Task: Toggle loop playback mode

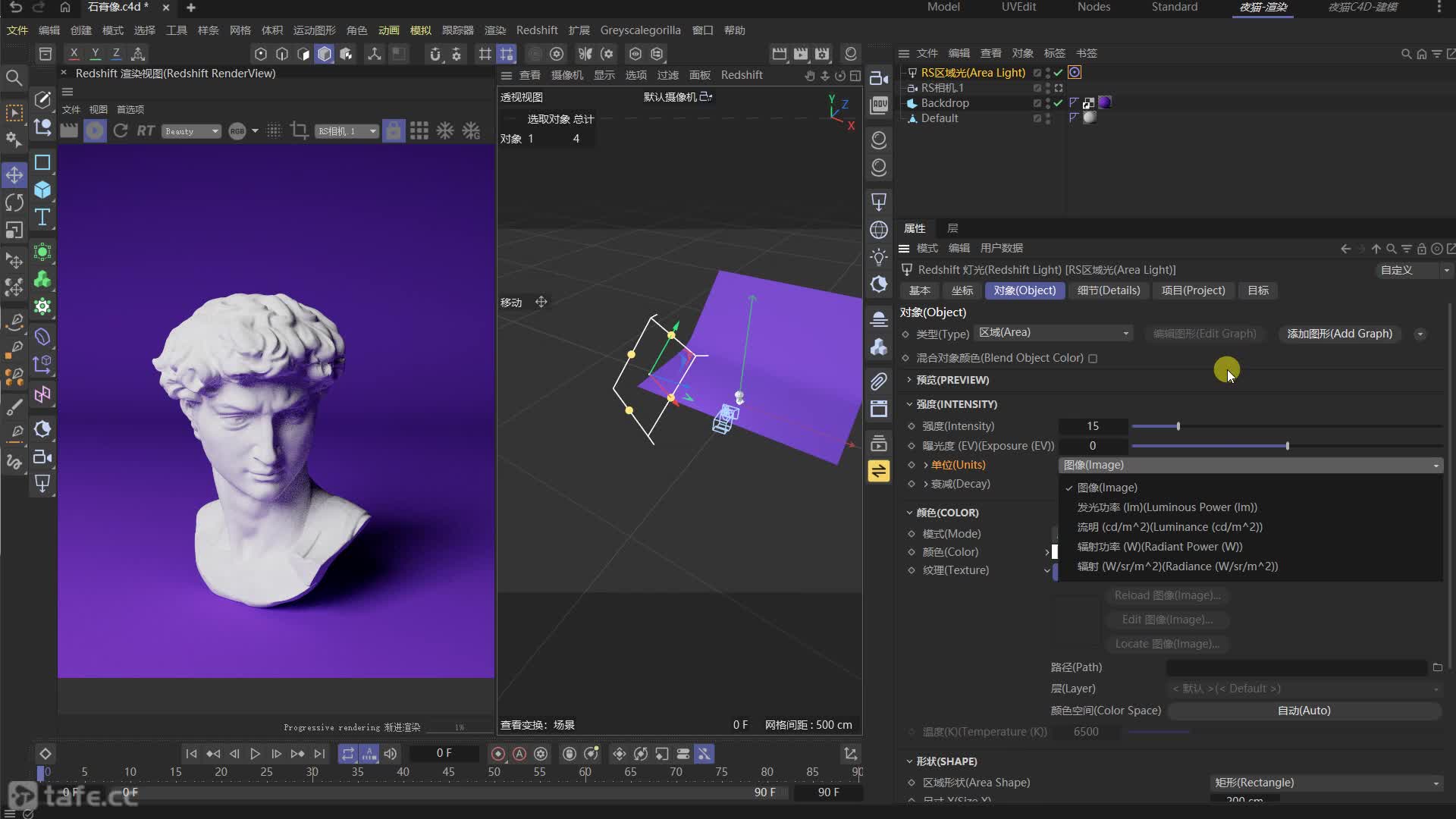Action: click(x=347, y=754)
